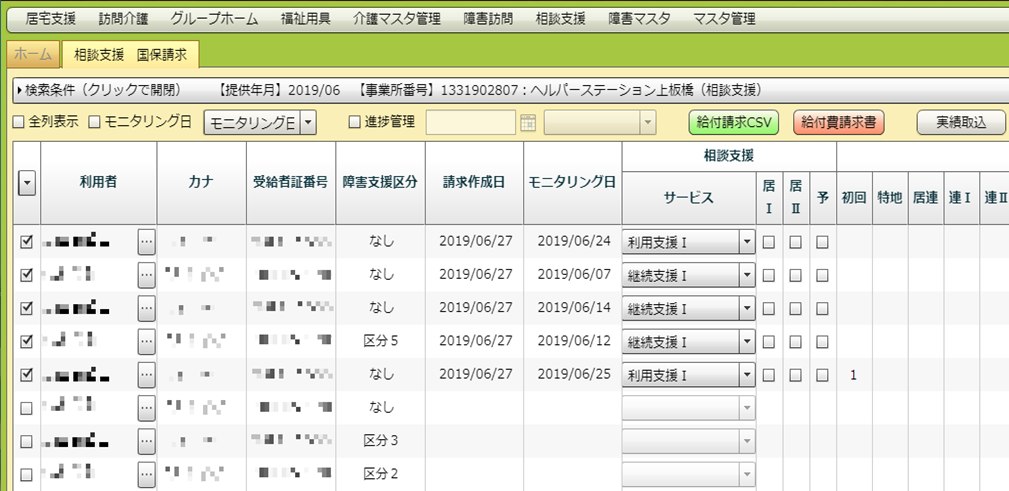Open the 障害マスタ menu
The image size is (1009, 491).
pos(639,19)
